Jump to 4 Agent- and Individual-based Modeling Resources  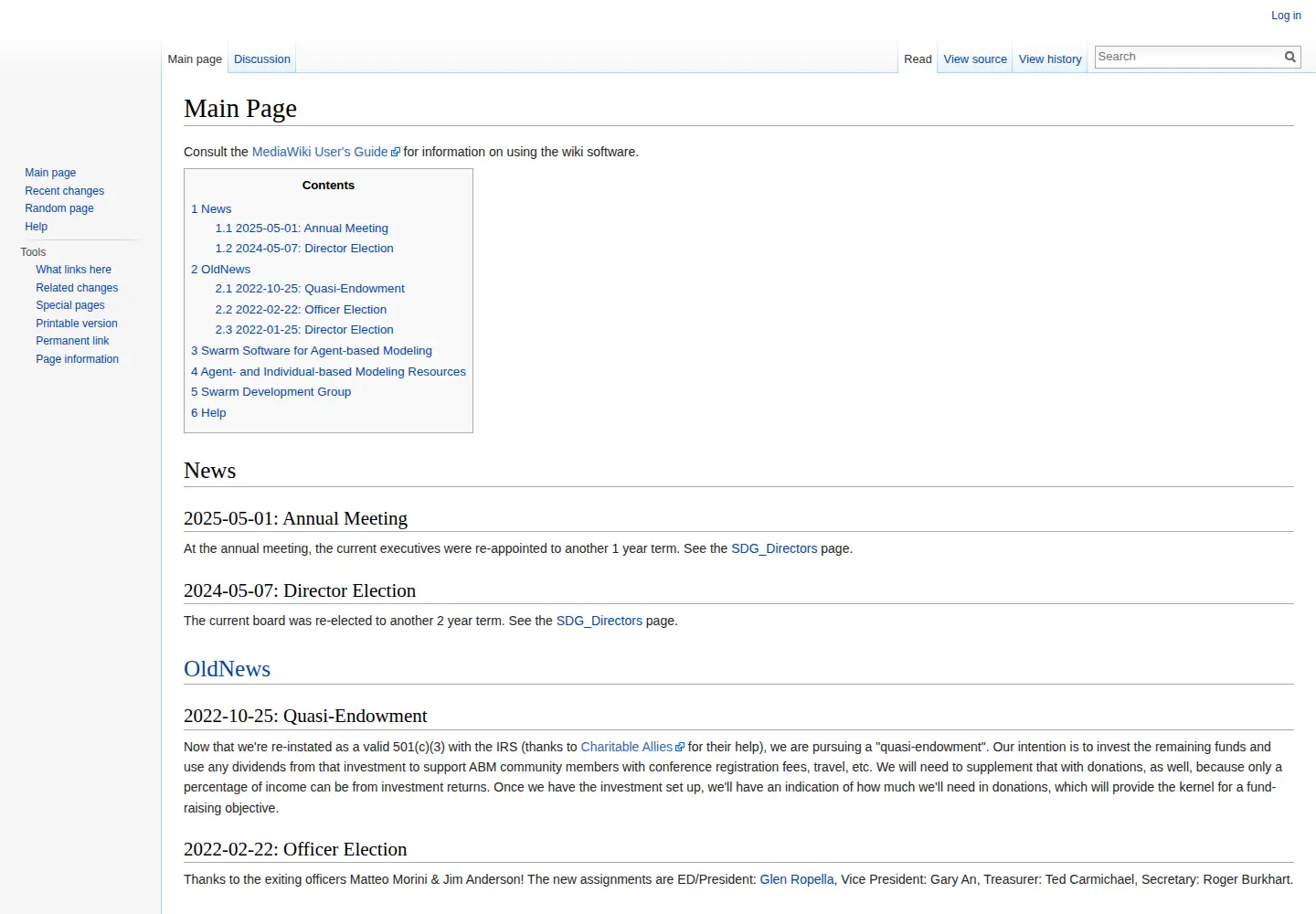pos(328,372)
